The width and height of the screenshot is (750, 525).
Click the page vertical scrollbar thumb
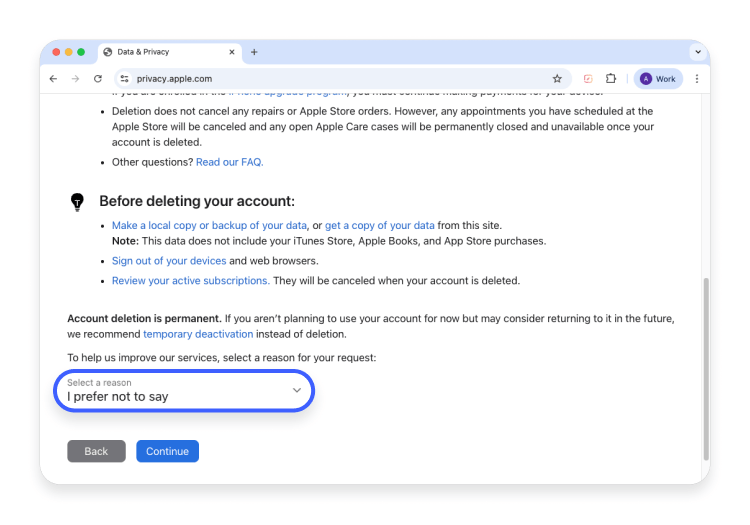pos(706,368)
